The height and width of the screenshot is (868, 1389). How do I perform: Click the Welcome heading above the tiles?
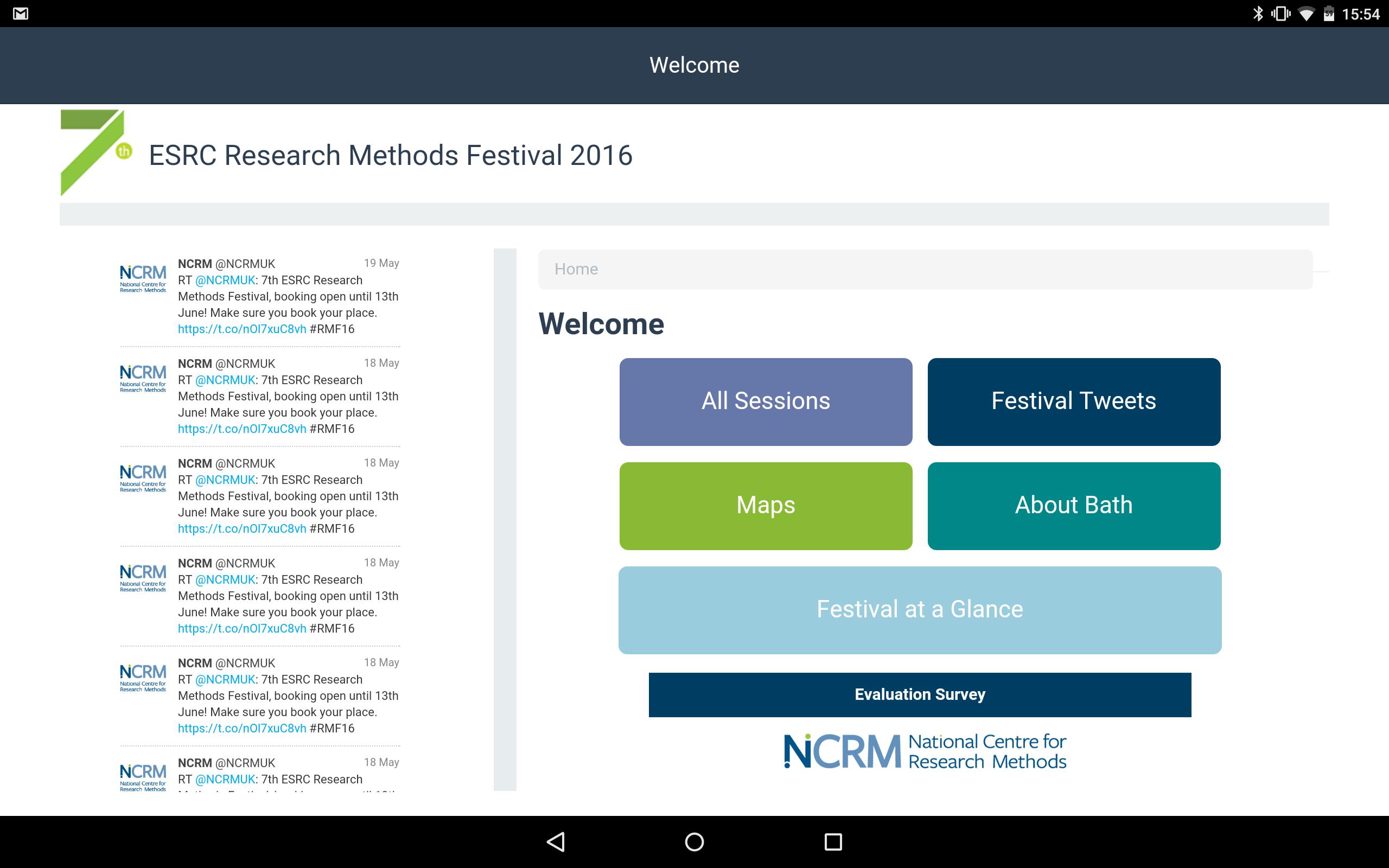(601, 324)
